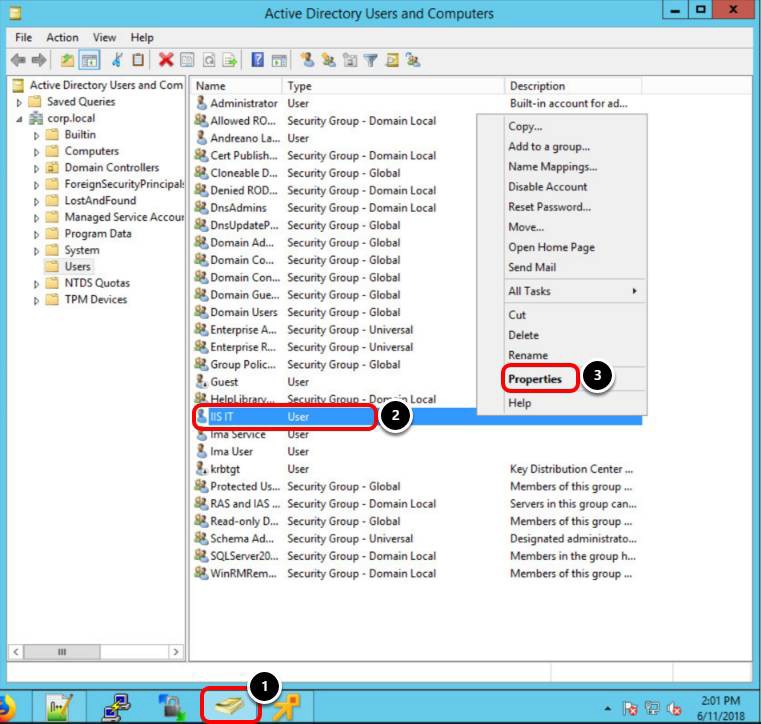Select the Administrator user row
Viewport: 761px width, 724px height.
417,103
